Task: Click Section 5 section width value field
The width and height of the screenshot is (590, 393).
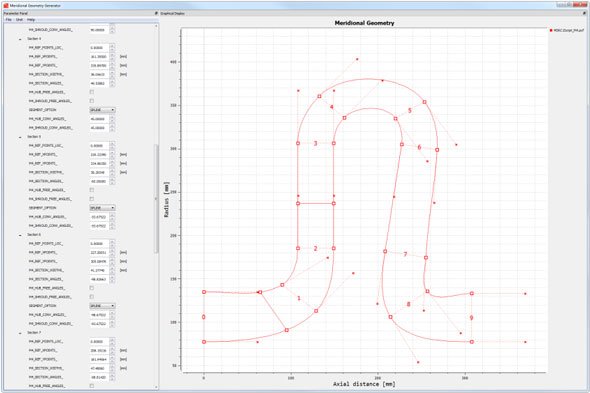Action: 99,172
